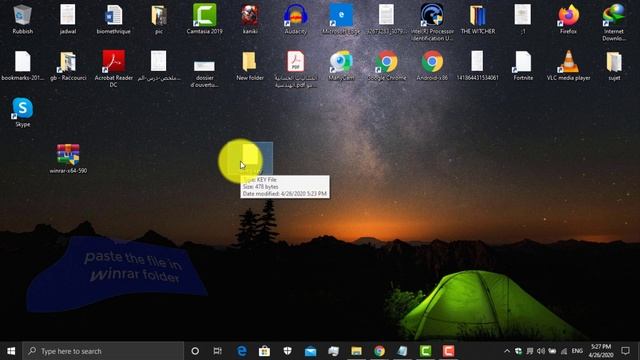The width and height of the screenshot is (640, 360).
Task: Open File Explorer on the taskbar
Action: pos(356,351)
